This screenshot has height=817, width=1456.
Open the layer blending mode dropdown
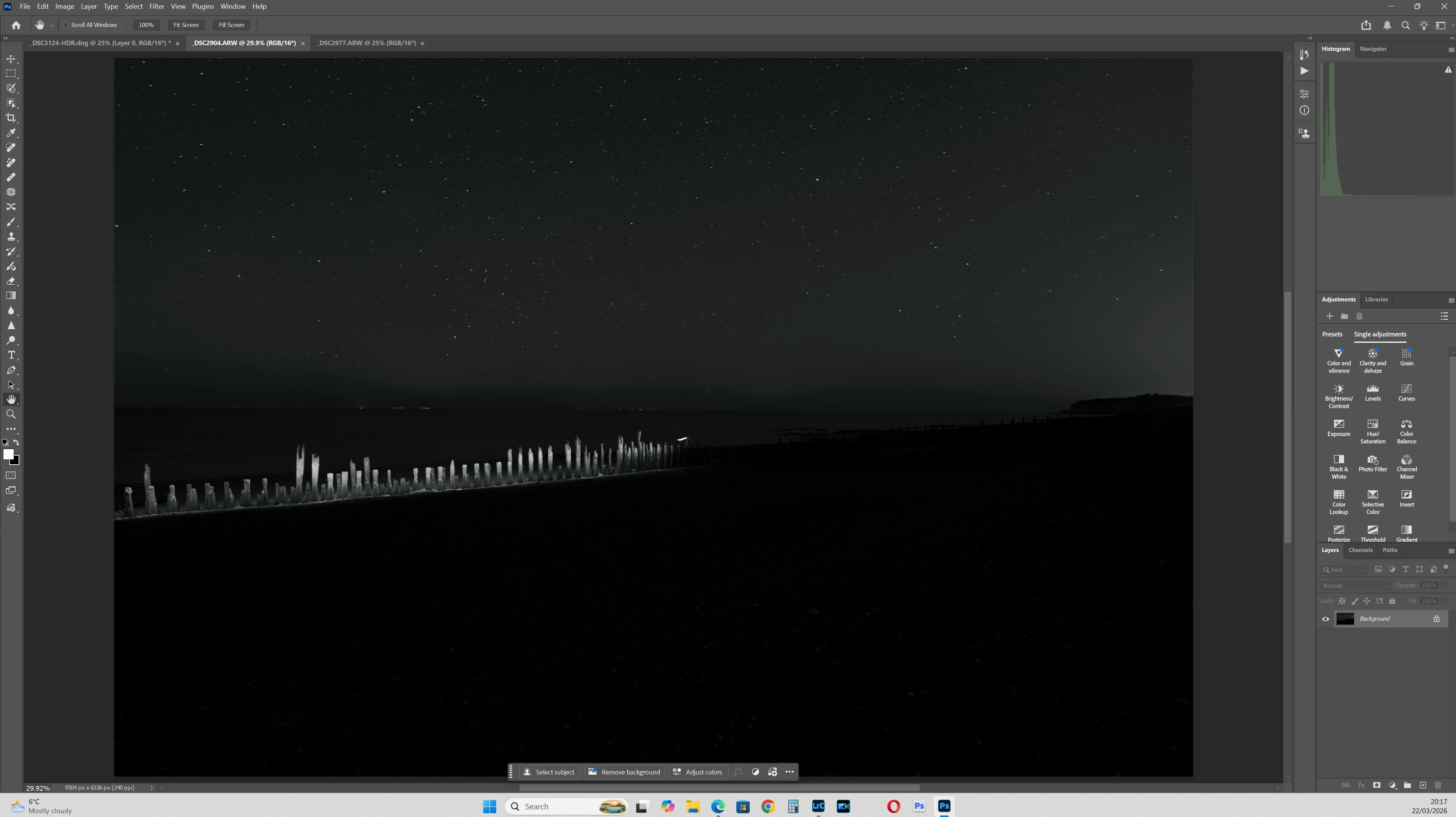tap(1354, 585)
